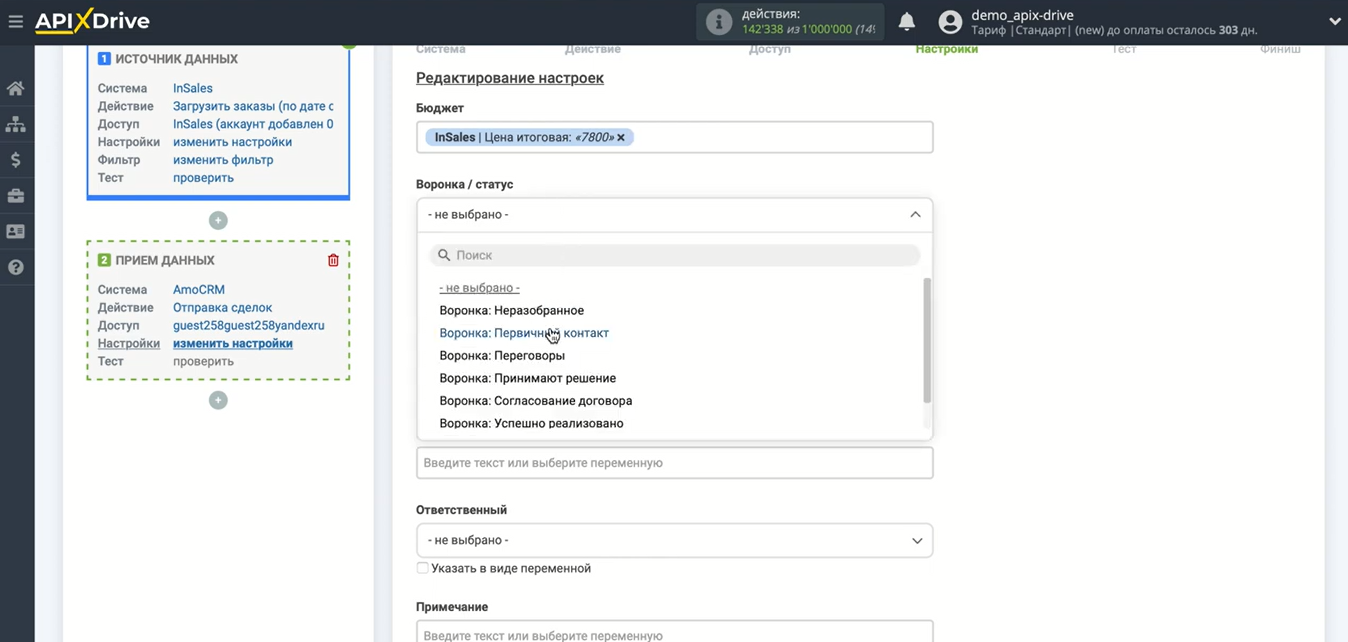1348x642 pixels.
Task: Click the search magnifier icon in dropdown
Action: click(444, 256)
